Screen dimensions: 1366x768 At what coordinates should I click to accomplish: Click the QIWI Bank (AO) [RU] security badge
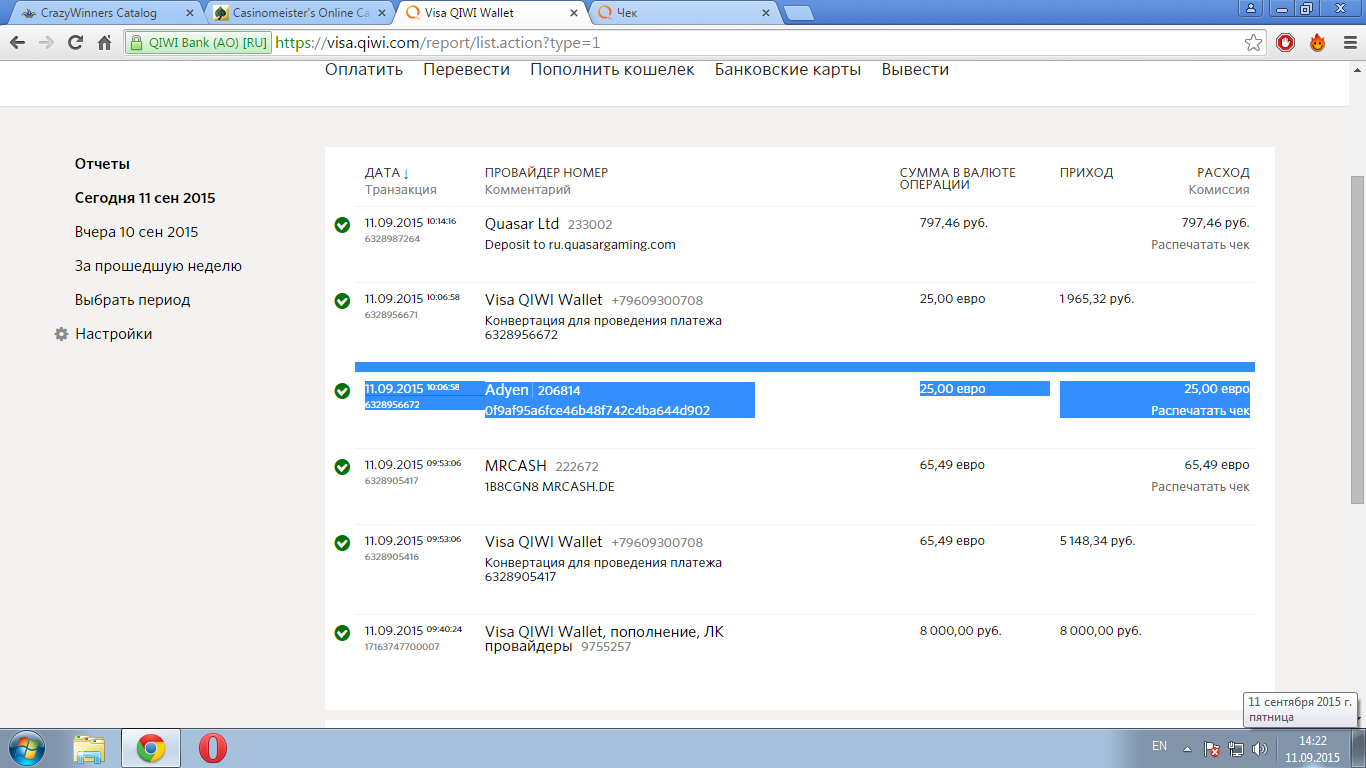tap(198, 43)
